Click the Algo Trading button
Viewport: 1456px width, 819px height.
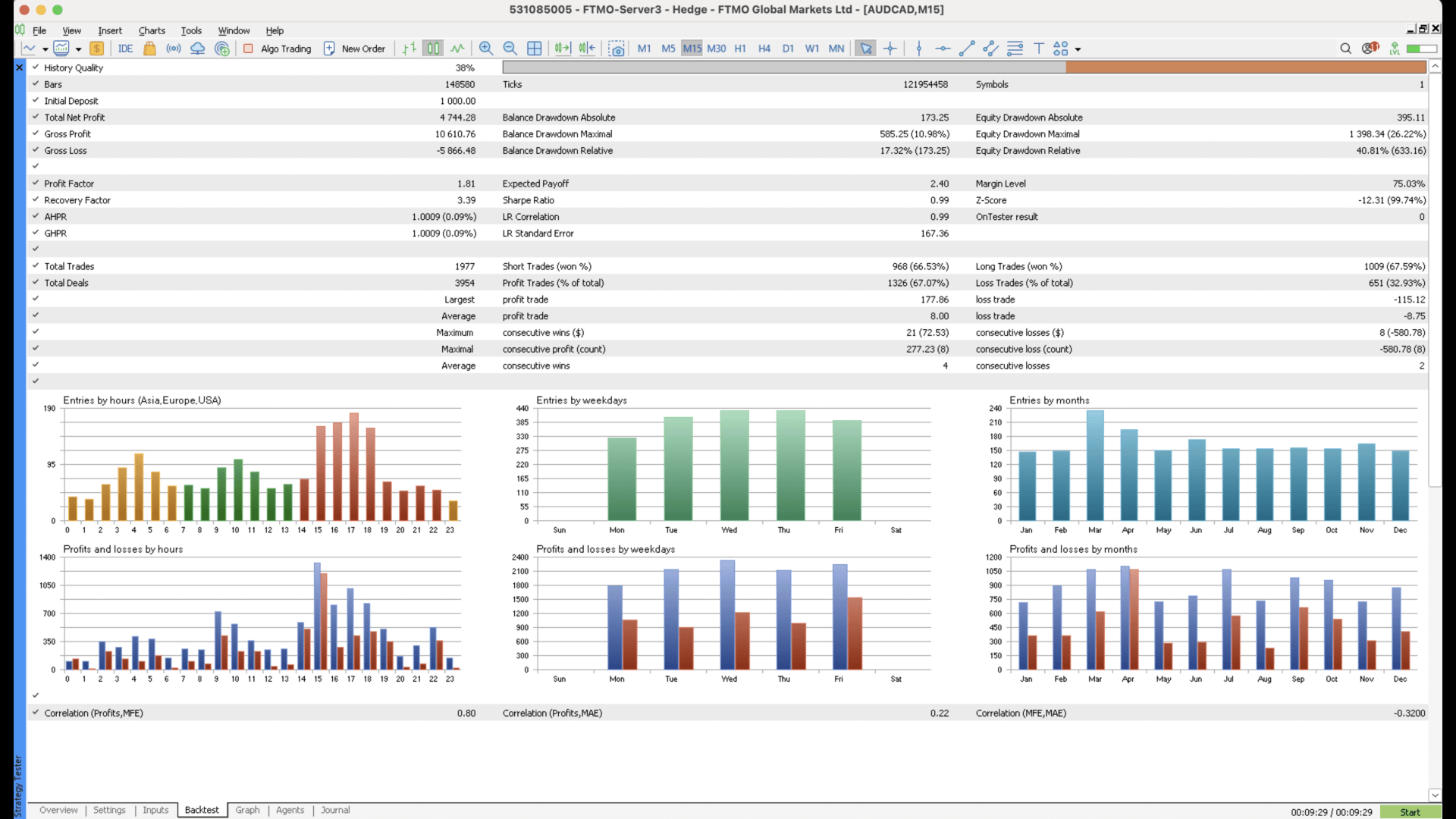click(x=278, y=49)
